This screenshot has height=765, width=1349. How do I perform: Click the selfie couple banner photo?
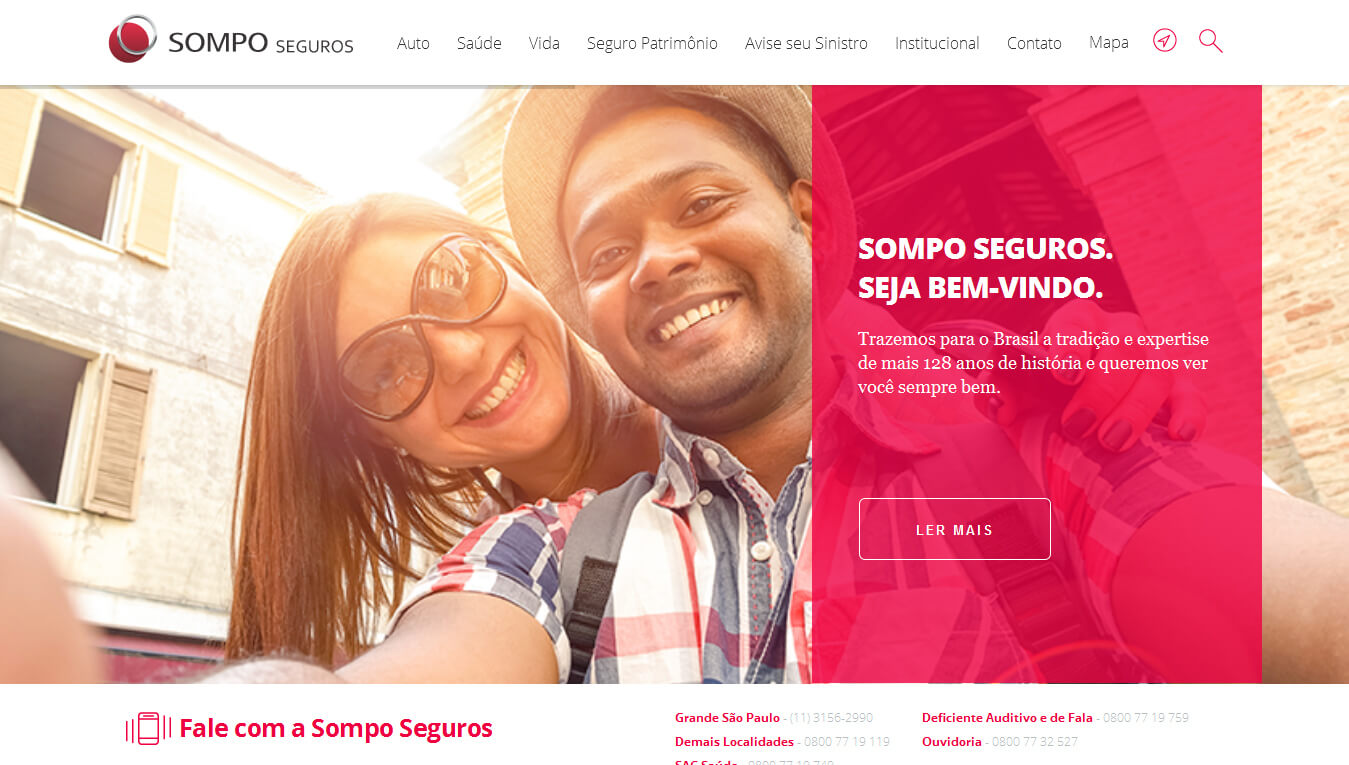point(405,384)
